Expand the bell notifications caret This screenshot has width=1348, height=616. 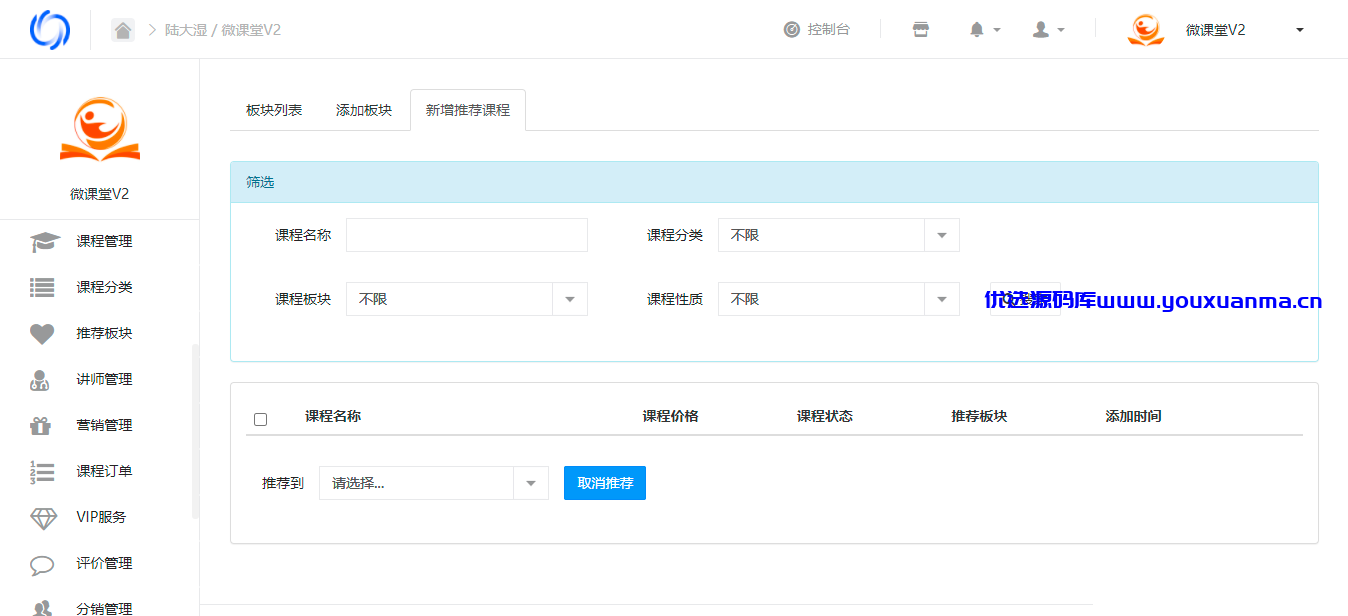tap(997, 31)
